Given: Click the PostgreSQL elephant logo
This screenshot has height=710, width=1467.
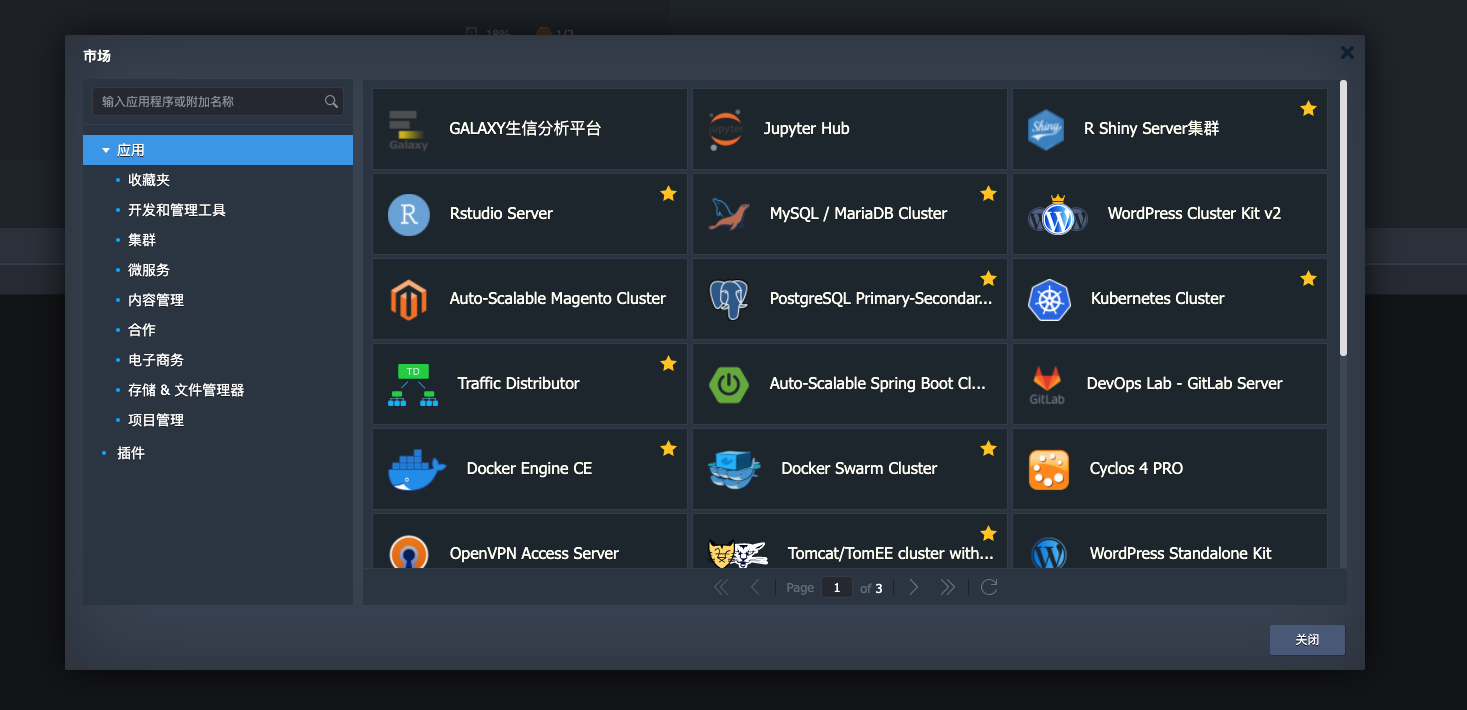Looking at the screenshot, I should (x=729, y=299).
